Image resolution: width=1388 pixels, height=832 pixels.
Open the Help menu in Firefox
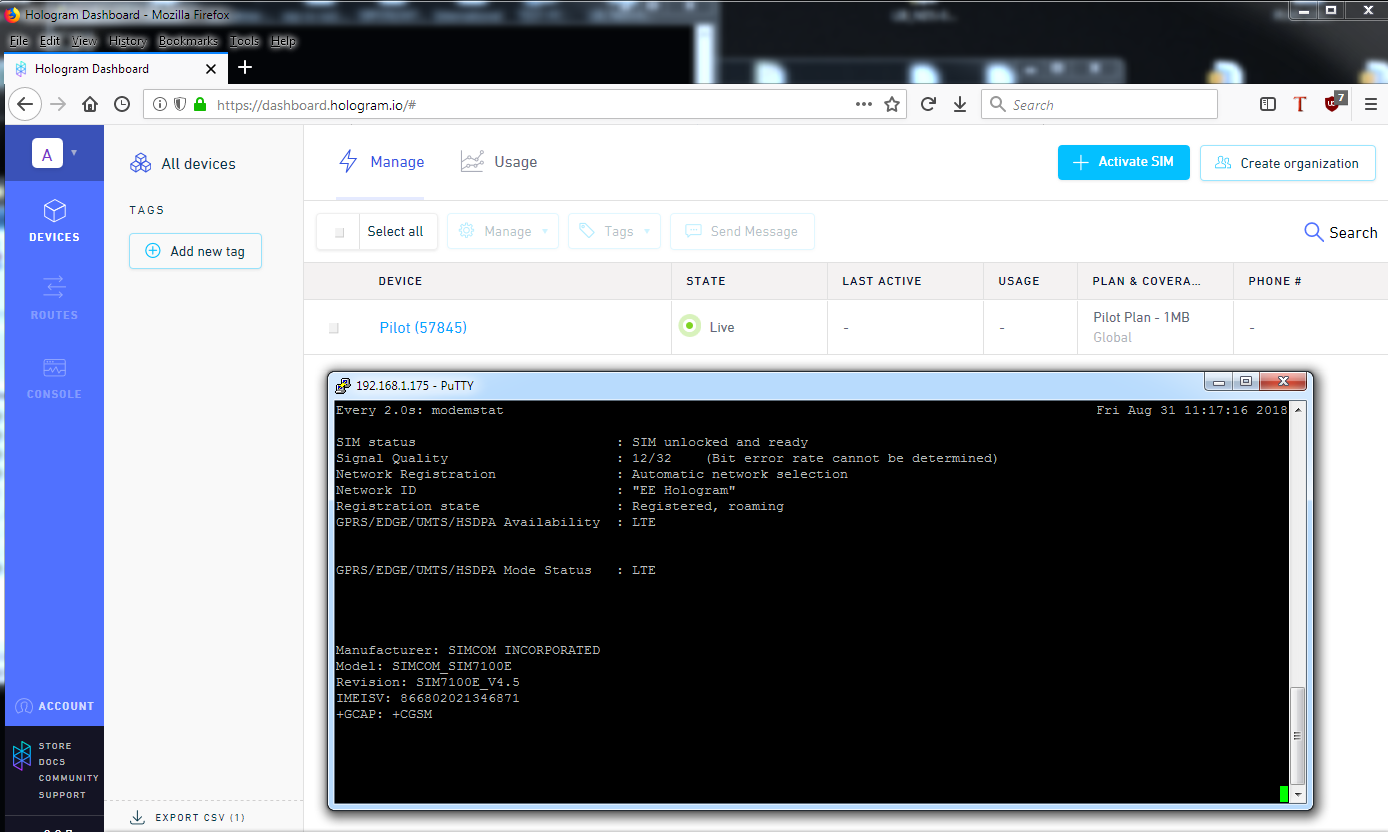[284, 41]
